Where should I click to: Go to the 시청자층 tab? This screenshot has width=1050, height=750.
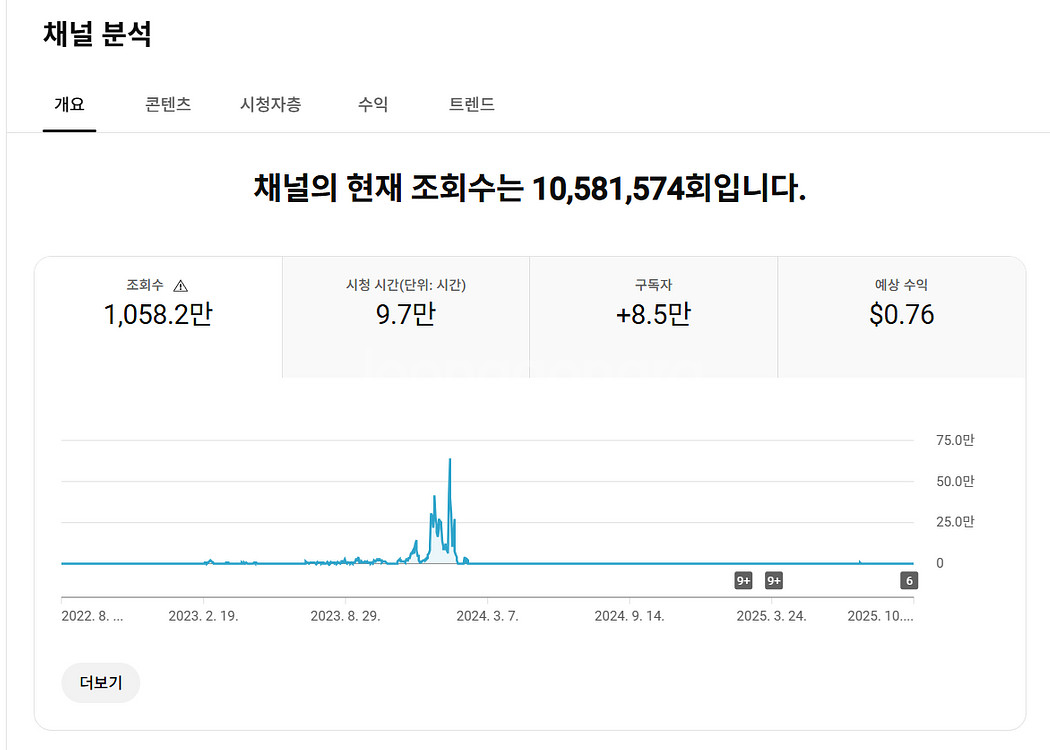pos(270,104)
